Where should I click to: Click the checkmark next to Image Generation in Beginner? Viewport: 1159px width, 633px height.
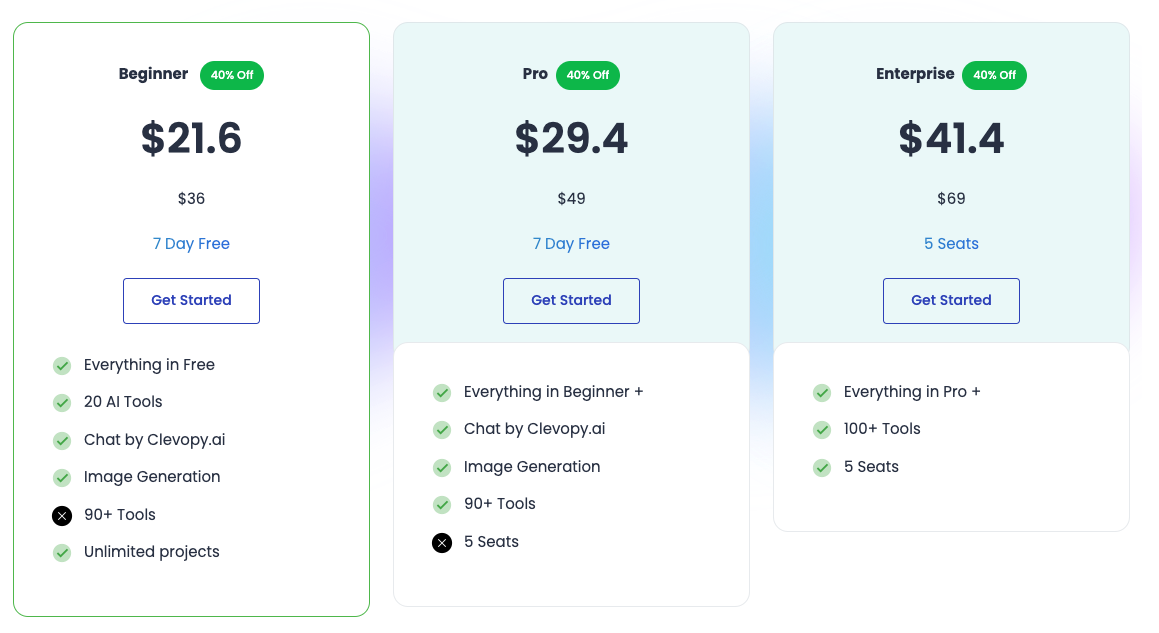click(x=61, y=477)
